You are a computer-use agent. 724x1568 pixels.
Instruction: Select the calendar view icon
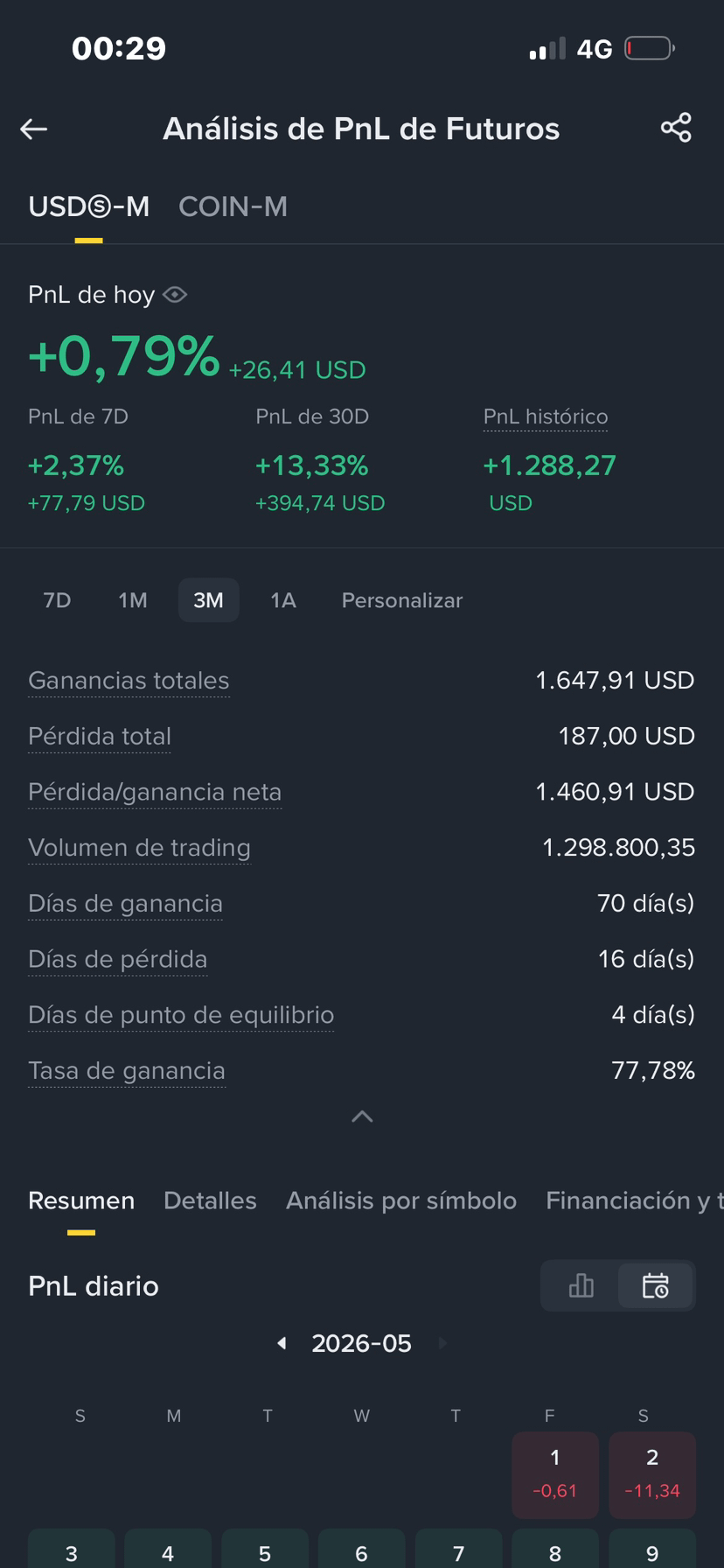point(656,1285)
